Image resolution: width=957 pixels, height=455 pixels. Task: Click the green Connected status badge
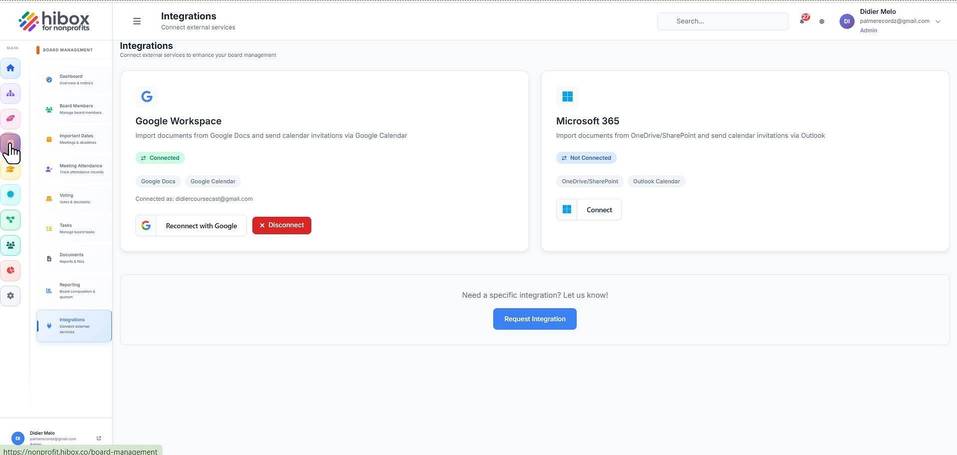click(x=160, y=158)
